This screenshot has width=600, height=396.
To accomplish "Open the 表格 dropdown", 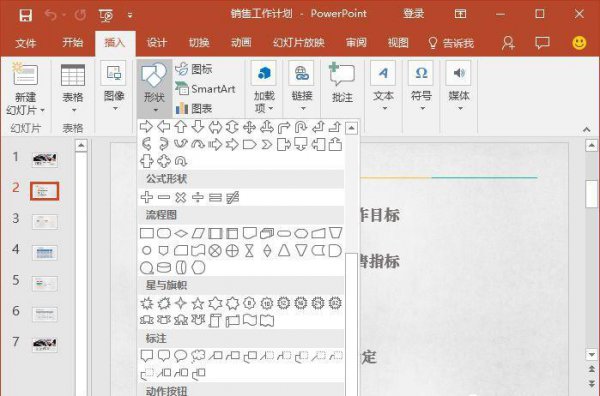I will [x=73, y=89].
